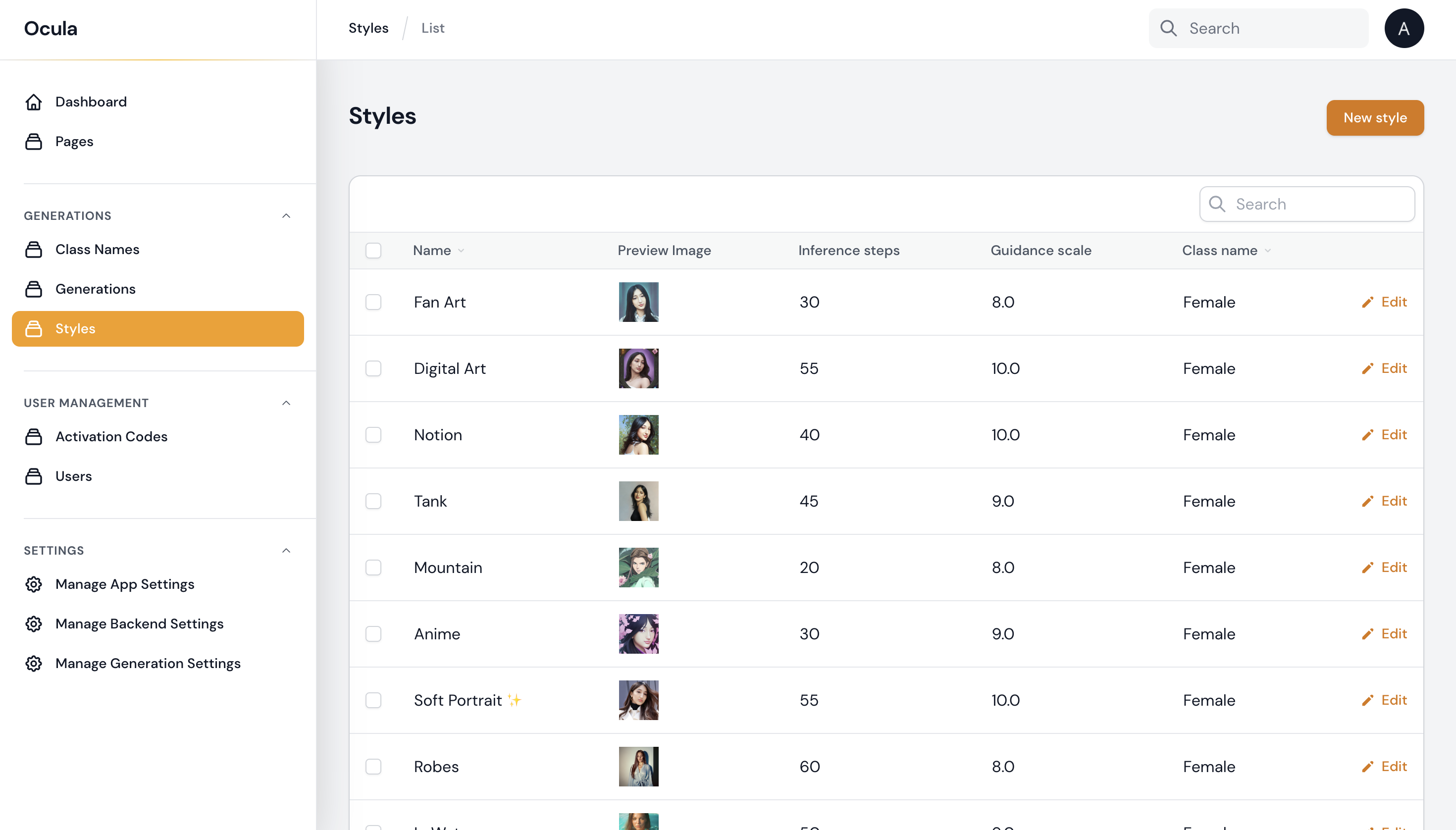
Task: Open the Mountain preview image
Action: click(638, 568)
